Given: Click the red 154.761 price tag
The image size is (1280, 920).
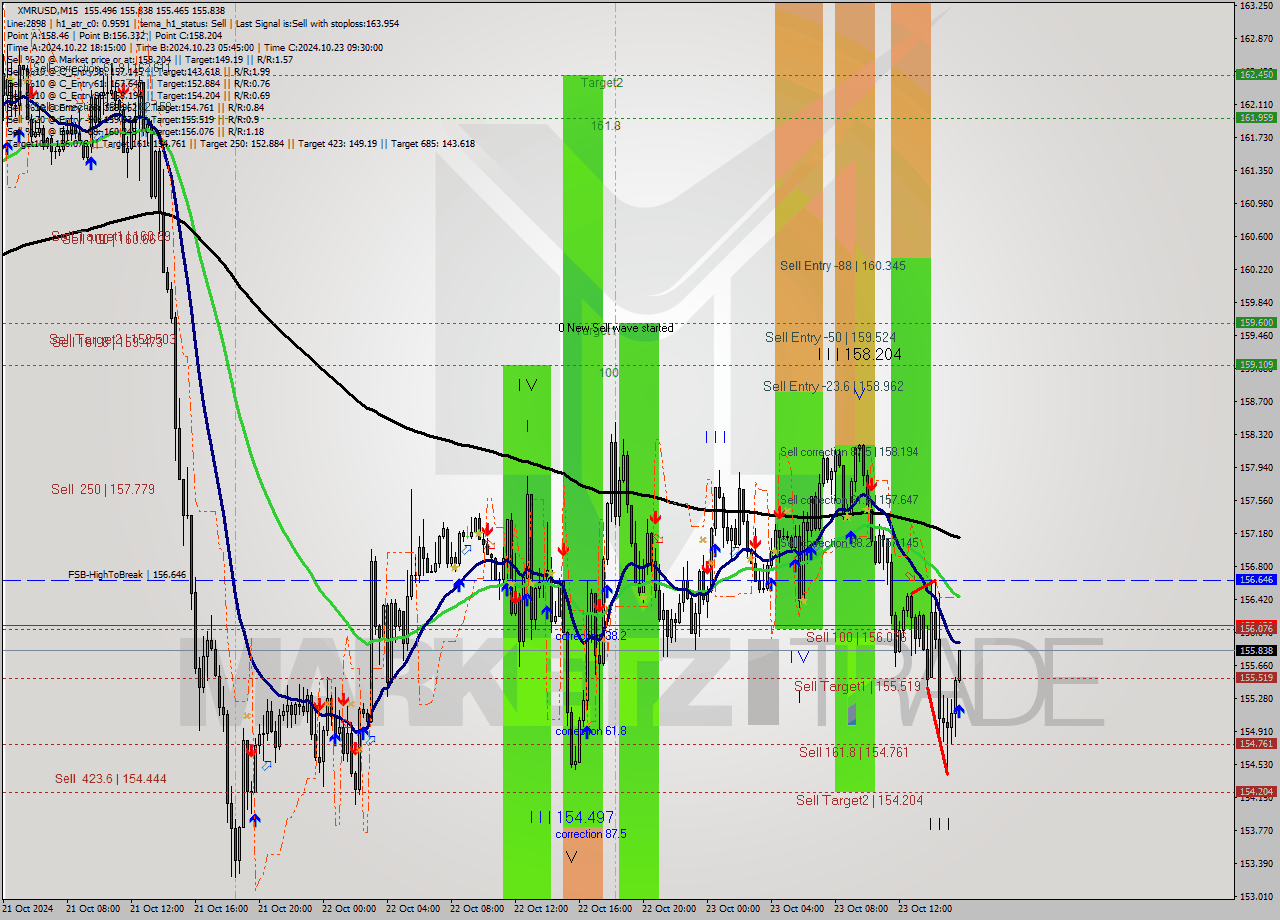Looking at the screenshot, I should pyautogui.click(x=1255, y=743).
